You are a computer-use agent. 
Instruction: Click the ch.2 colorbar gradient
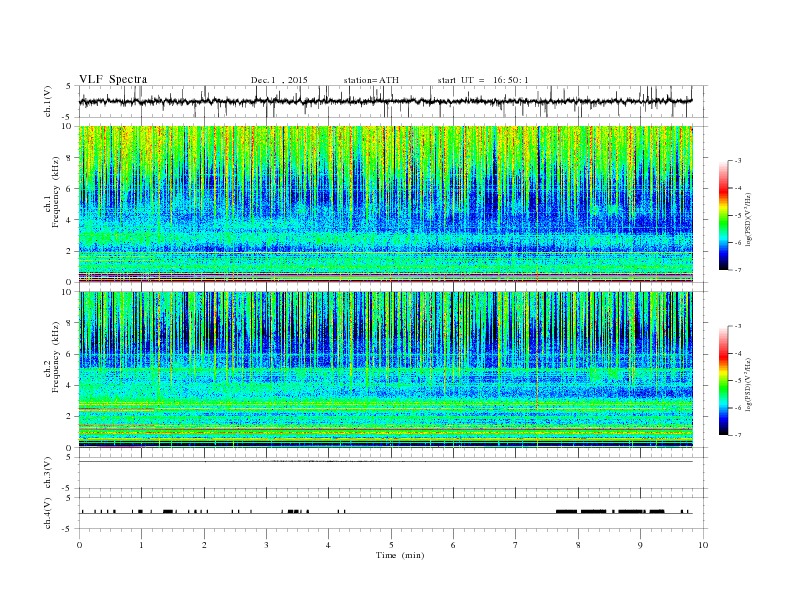723,380
